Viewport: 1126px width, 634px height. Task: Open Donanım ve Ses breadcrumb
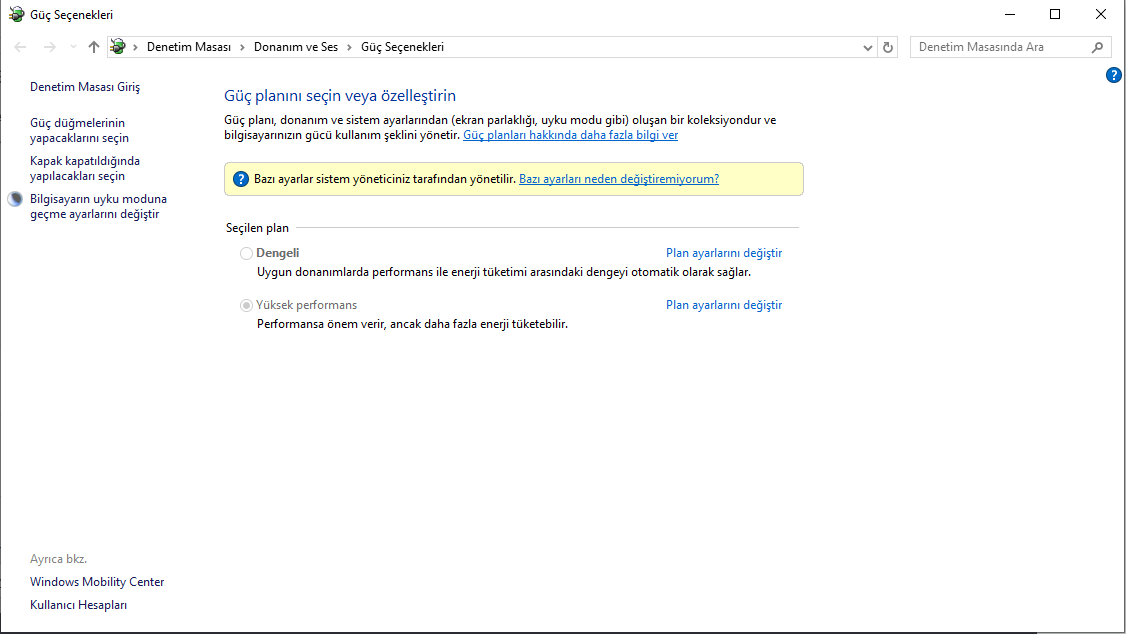point(296,47)
